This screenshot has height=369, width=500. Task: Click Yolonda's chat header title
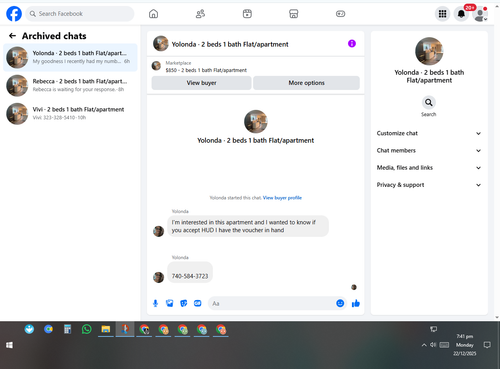(x=230, y=44)
